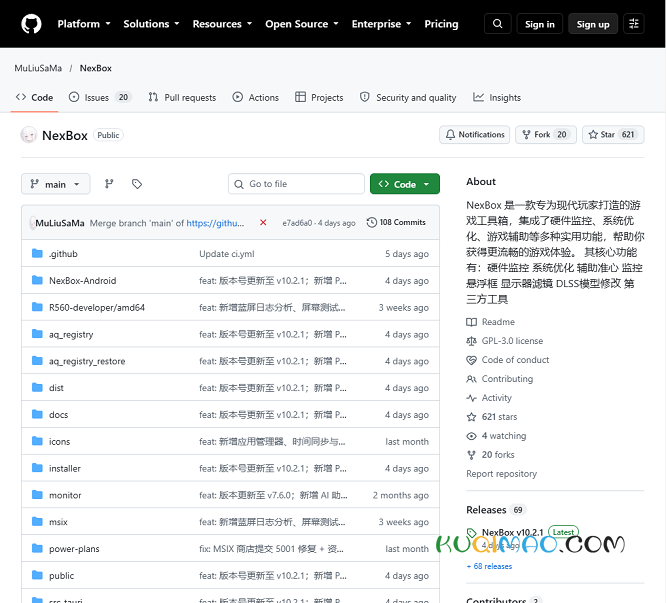Open the power-plans folder icon
The image size is (666, 603).
click(x=37, y=548)
